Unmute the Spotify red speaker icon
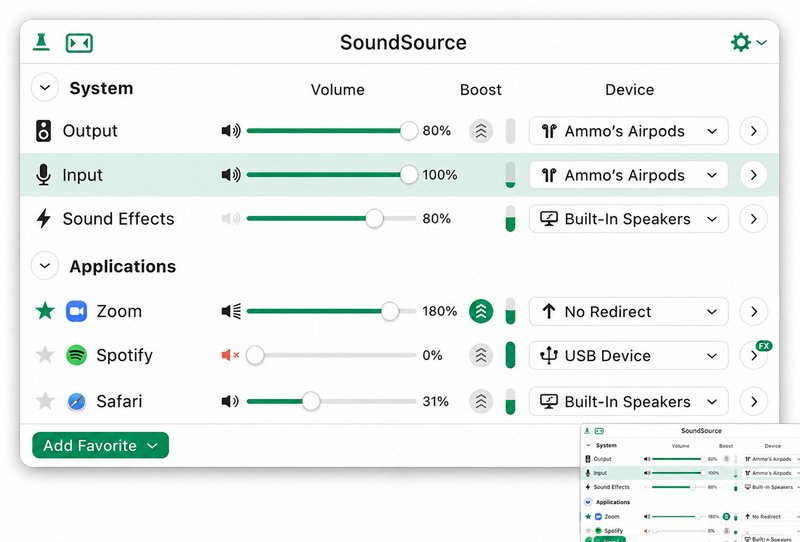 point(230,355)
